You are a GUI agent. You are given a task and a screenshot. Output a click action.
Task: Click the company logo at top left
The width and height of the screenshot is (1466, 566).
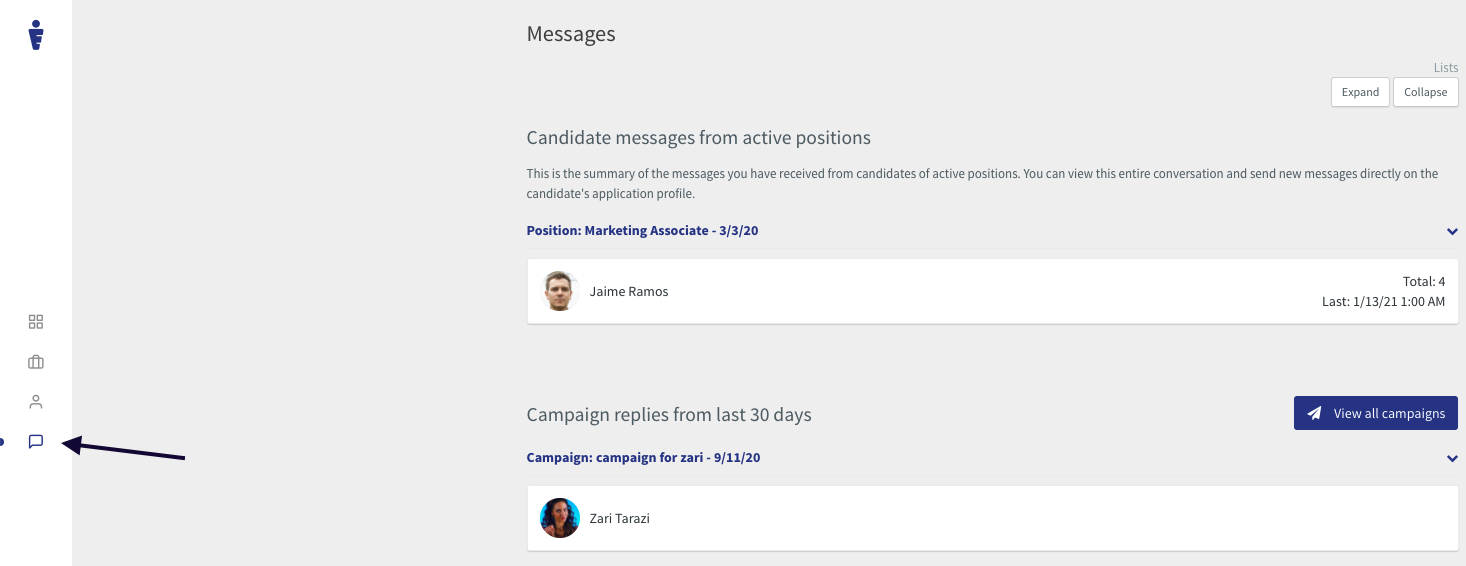[x=36, y=34]
